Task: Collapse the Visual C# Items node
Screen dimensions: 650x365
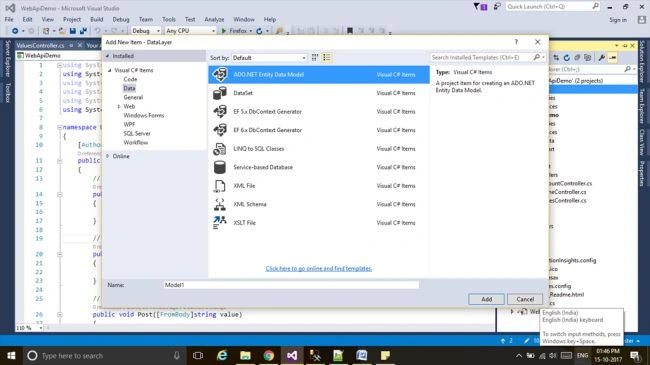Action: coord(110,71)
